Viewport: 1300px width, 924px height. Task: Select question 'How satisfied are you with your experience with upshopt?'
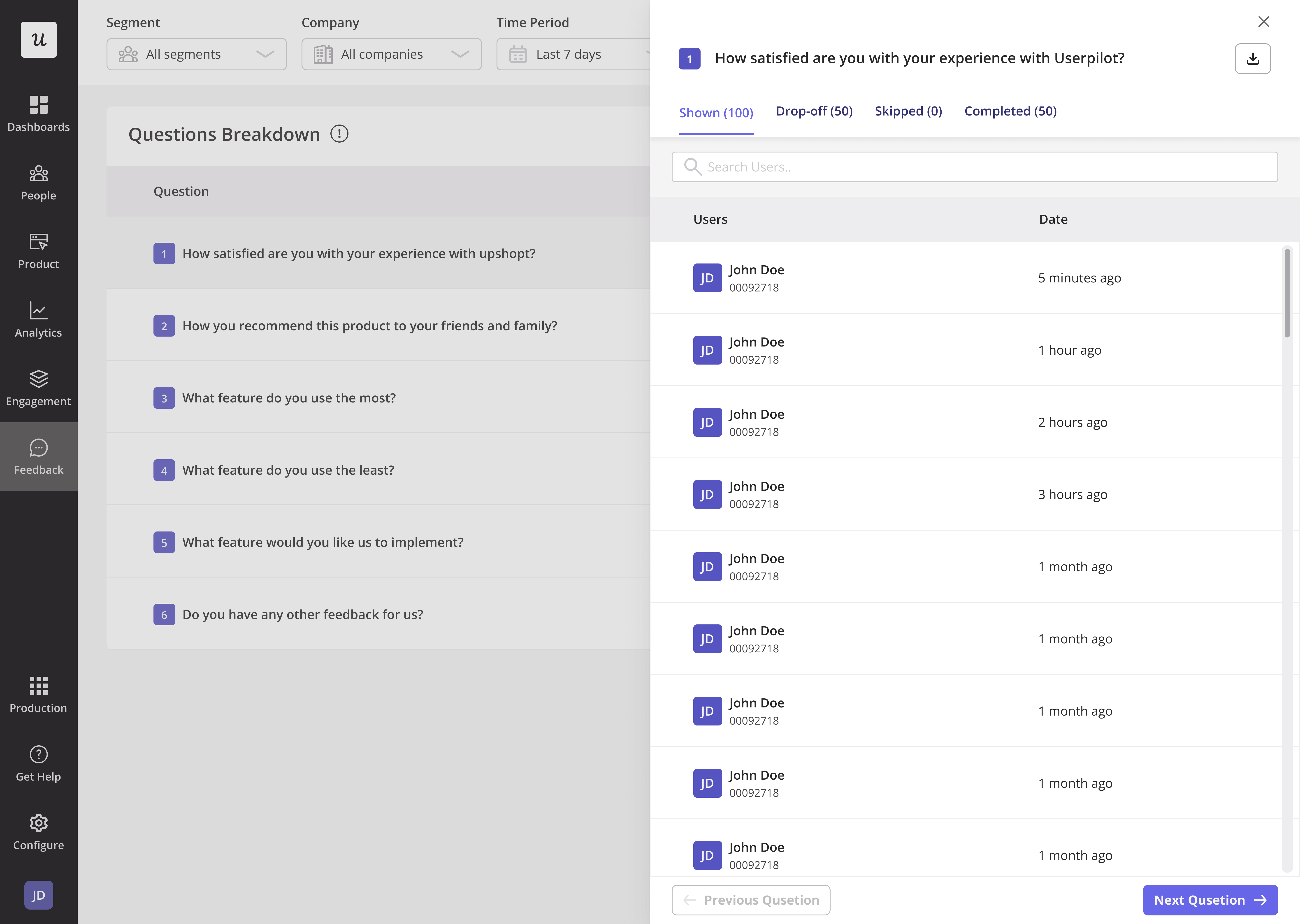pyautogui.click(x=359, y=254)
